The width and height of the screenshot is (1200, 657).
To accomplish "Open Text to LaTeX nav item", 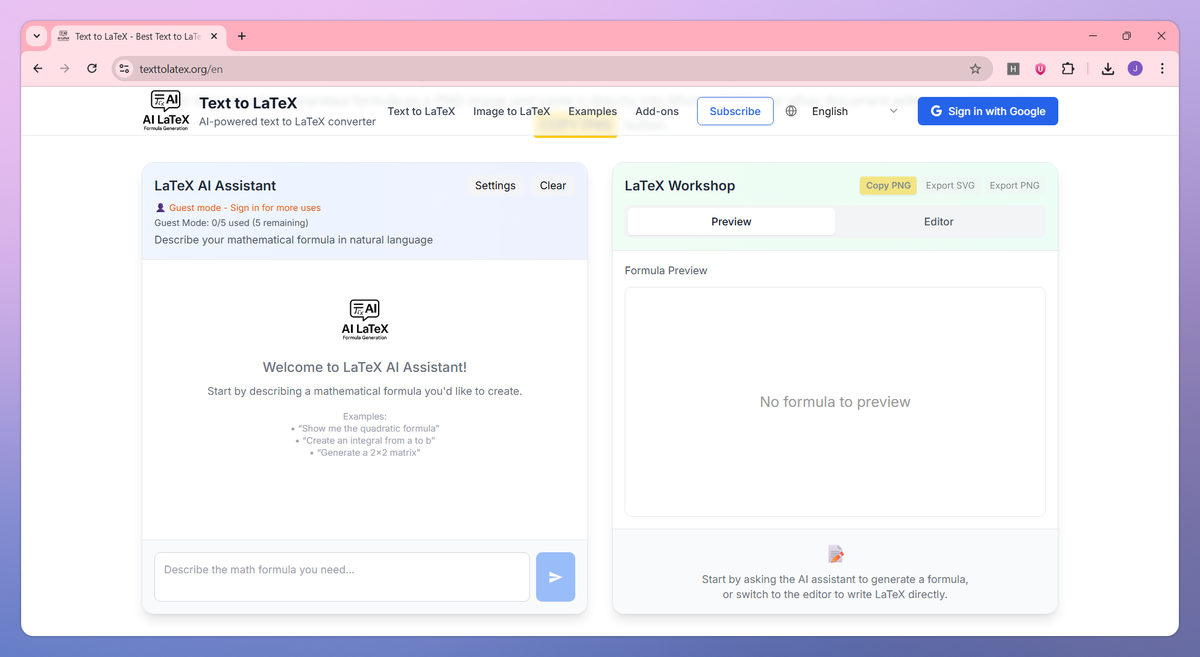I will coord(421,111).
